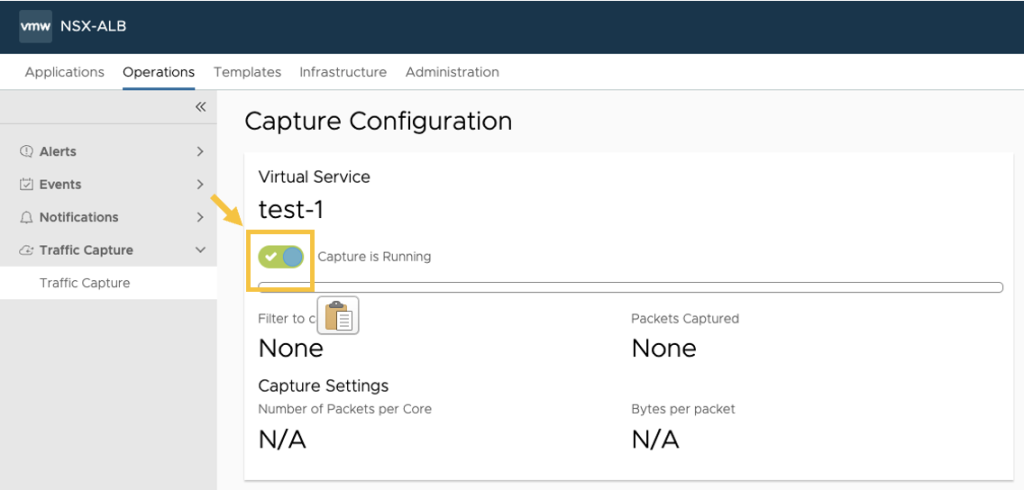Image resolution: width=1024 pixels, height=490 pixels.
Task: Click the clipboard icon near Filter
Action: tap(339, 316)
